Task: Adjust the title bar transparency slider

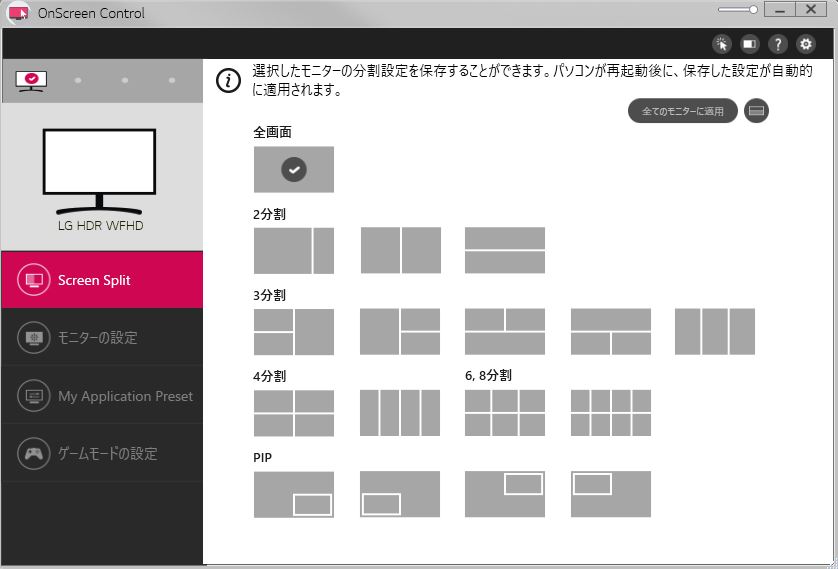Action: point(738,10)
